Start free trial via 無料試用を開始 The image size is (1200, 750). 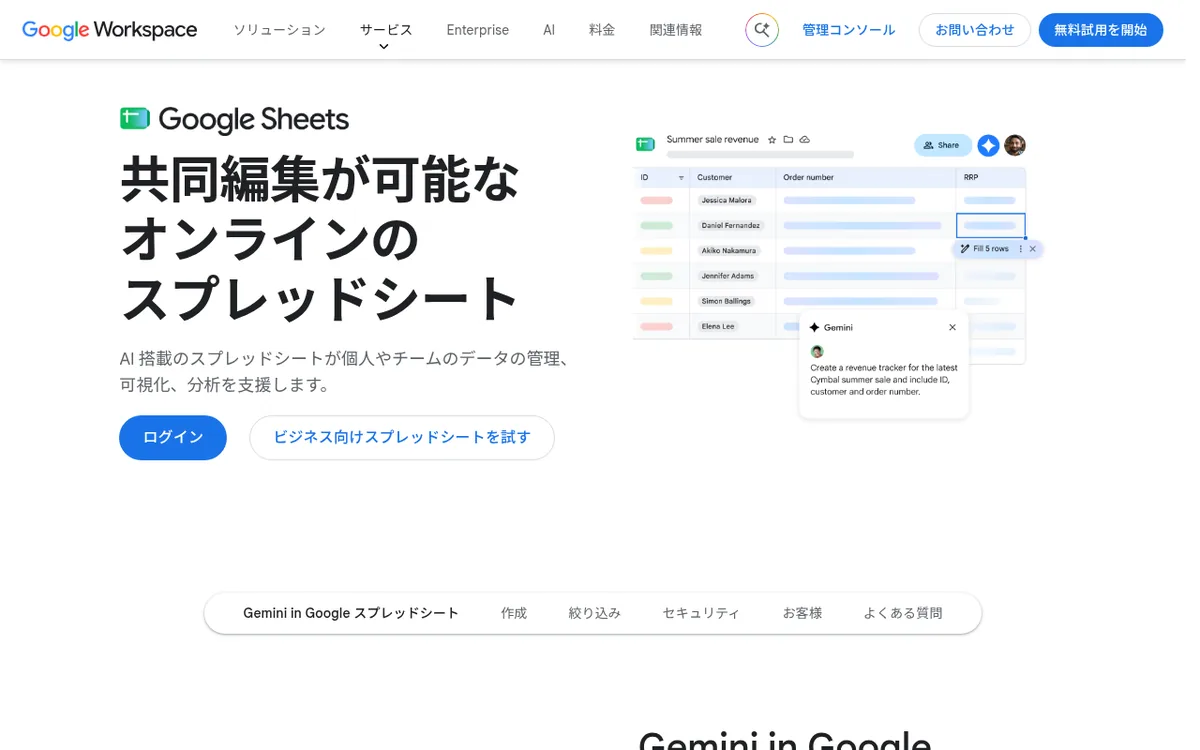point(1101,30)
